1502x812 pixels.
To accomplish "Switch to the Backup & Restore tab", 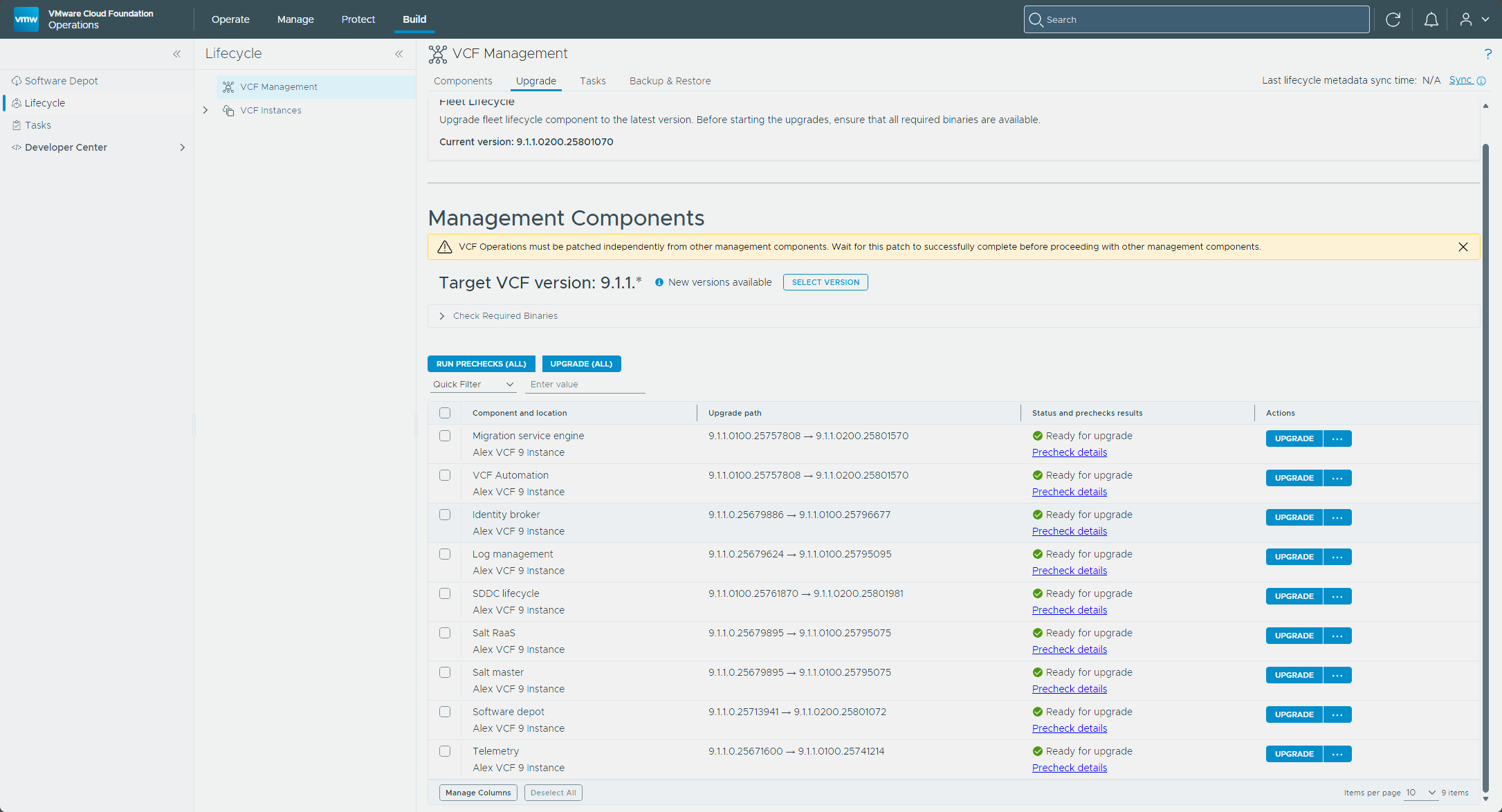I will pos(670,81).
